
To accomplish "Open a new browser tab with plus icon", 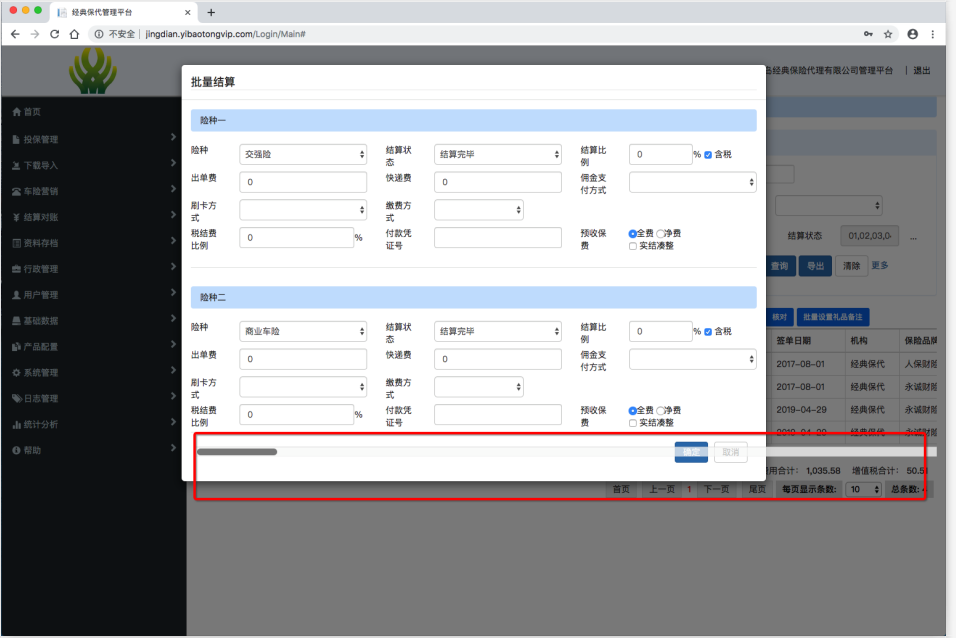I will click(x=211, y=12).
